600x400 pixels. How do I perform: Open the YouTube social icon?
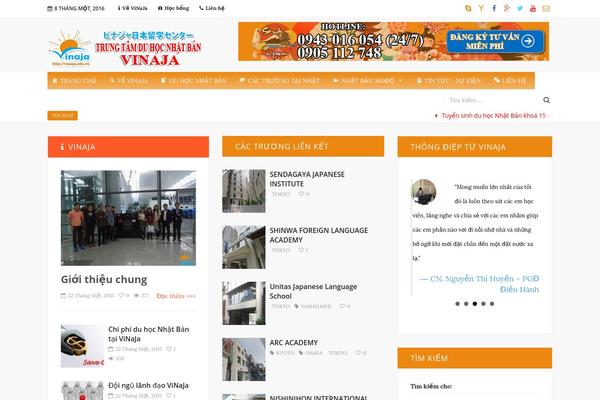tap(533, 8)
